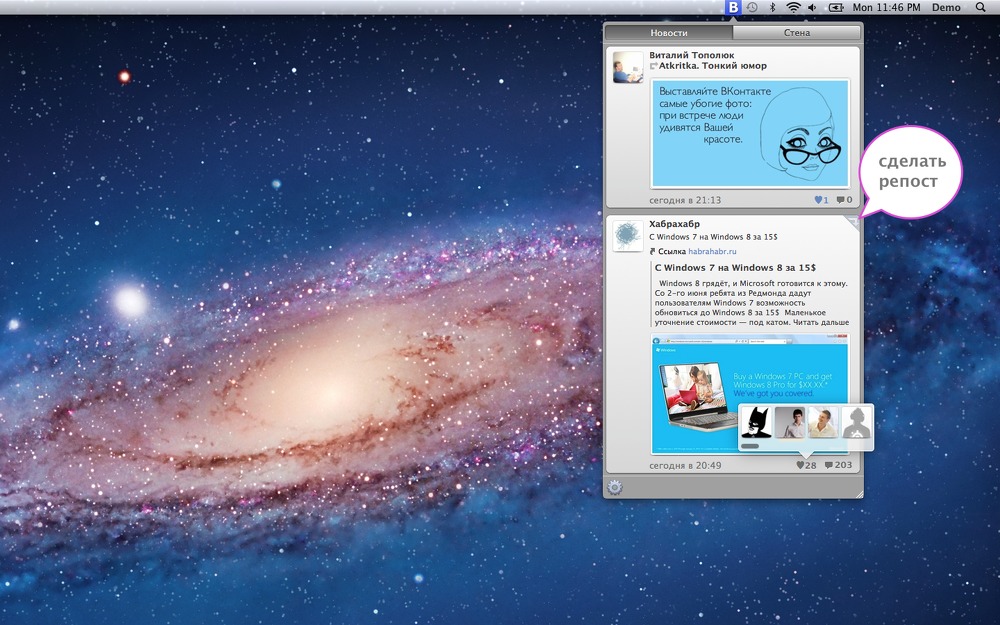Image resolution: width=1000 pixels, height=625 pixels.
Task: Open comments on first post (0)
Action: (844, 200)
